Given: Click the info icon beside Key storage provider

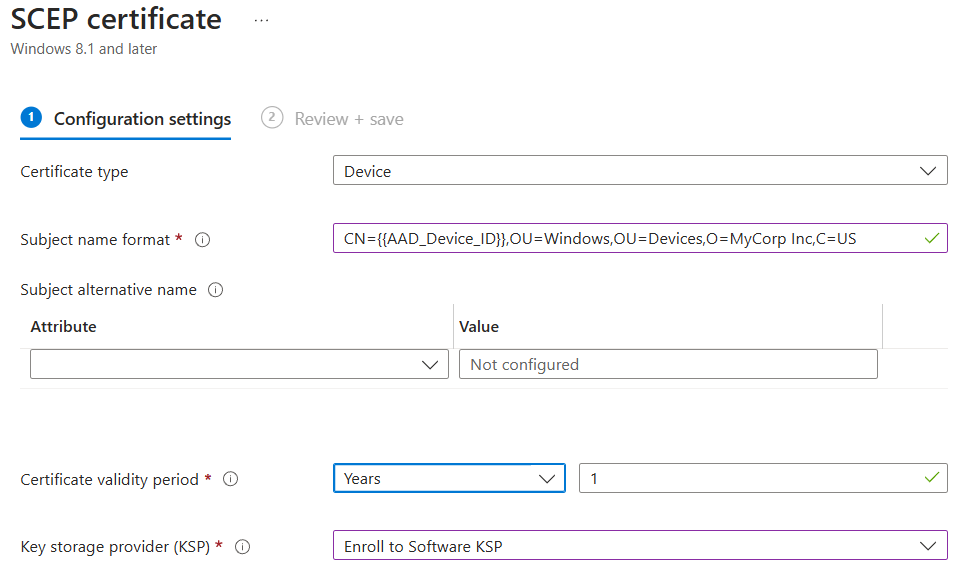Looking at the screenshot, I should [x=242, y=546].
